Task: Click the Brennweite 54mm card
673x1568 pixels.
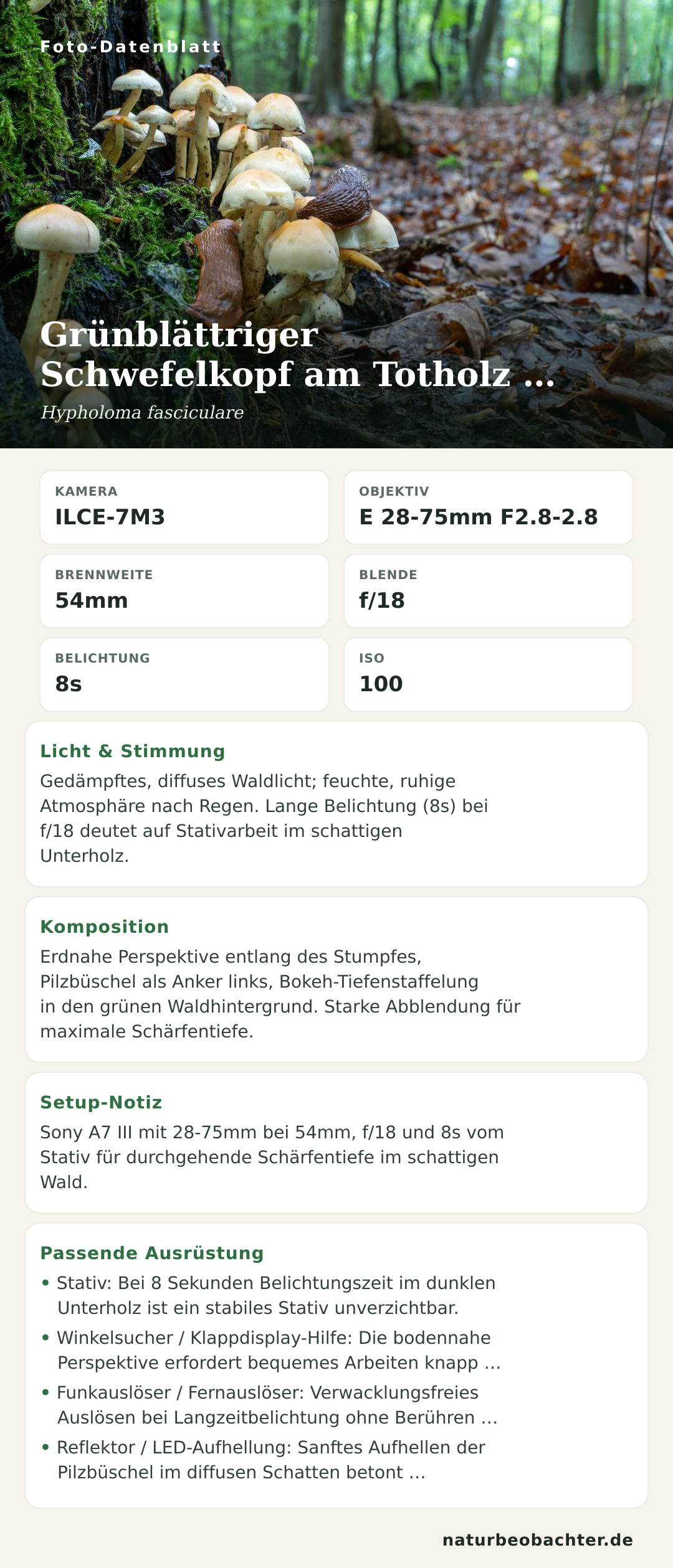Action: [184, 591]
